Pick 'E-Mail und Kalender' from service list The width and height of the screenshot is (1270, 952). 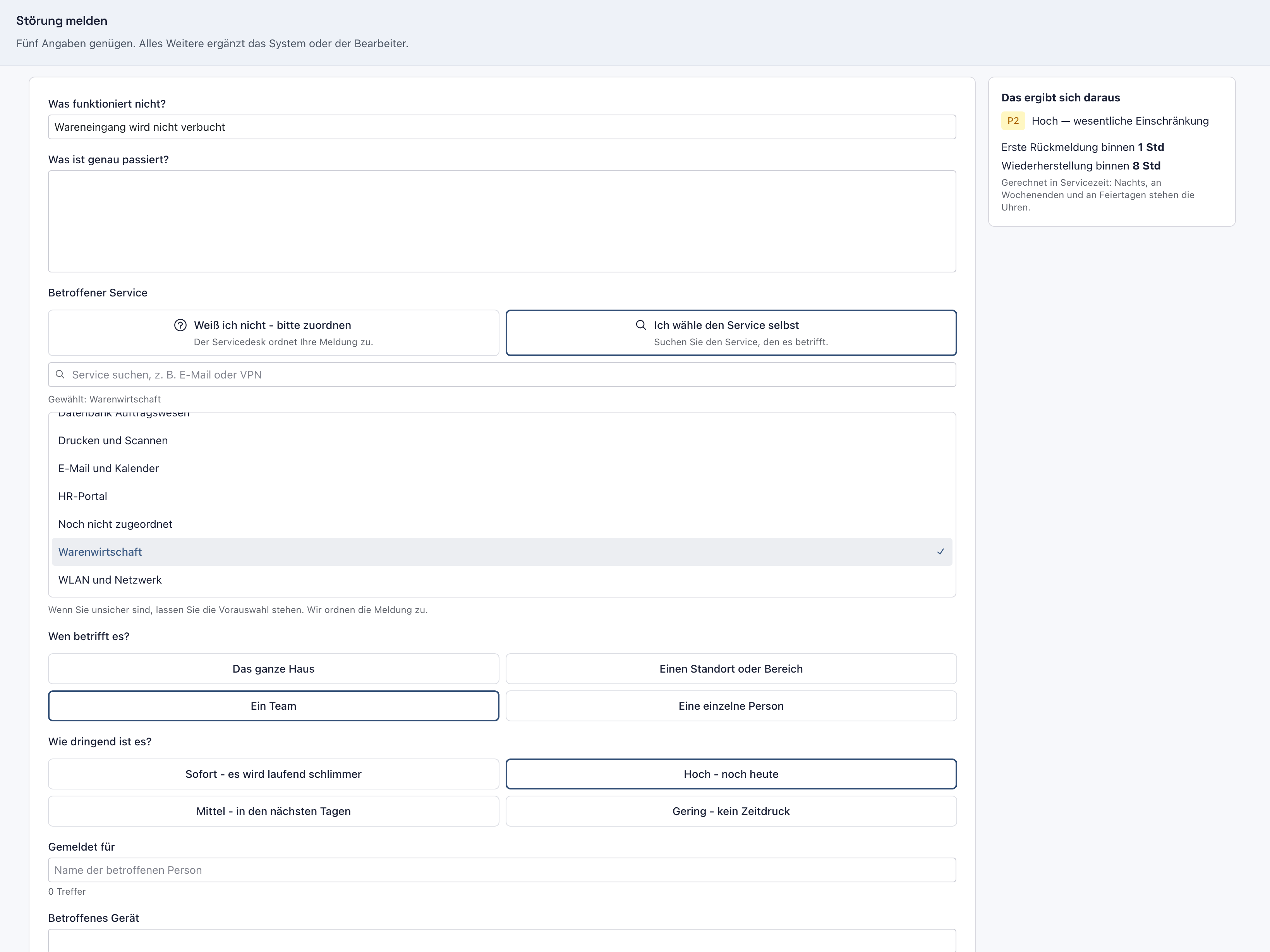point(502,469)
